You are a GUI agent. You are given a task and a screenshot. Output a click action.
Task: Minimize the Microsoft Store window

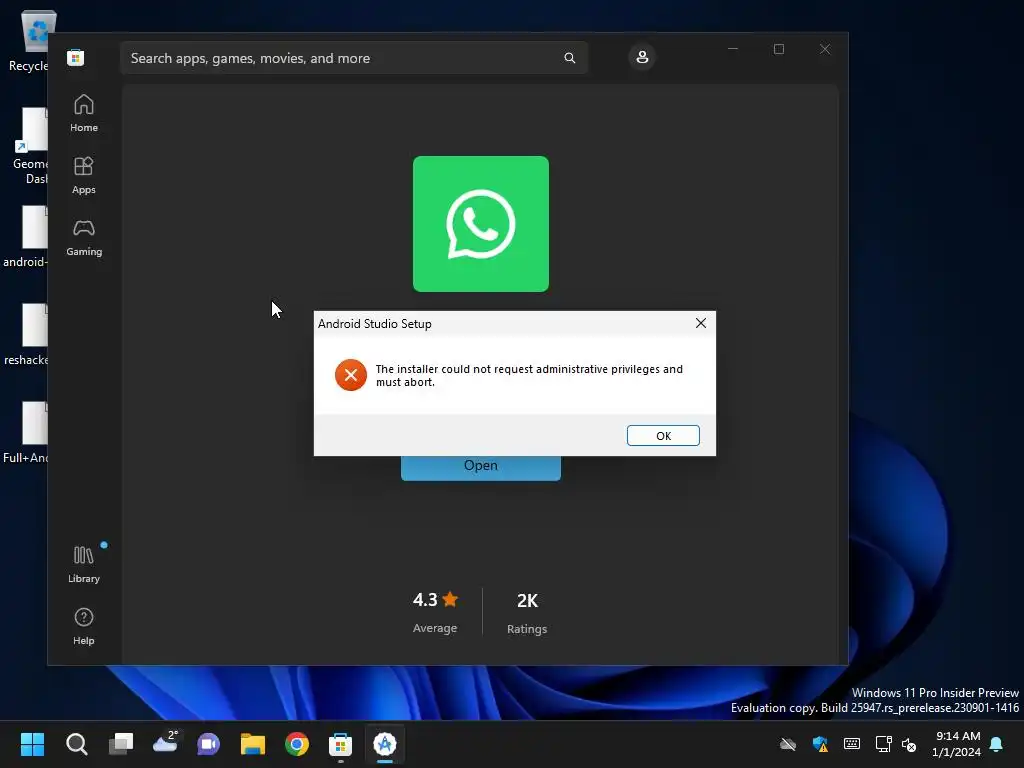733,49
